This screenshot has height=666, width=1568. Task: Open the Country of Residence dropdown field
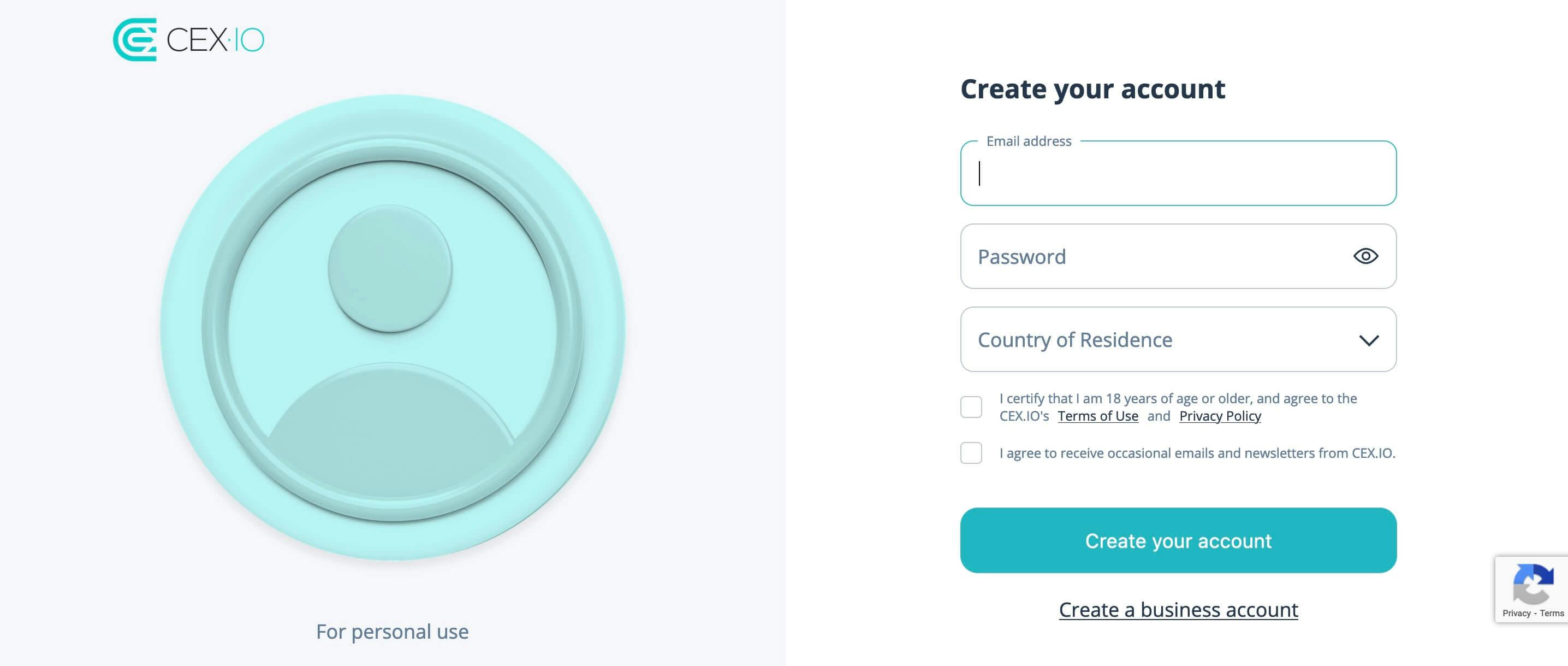point(1178,339)
